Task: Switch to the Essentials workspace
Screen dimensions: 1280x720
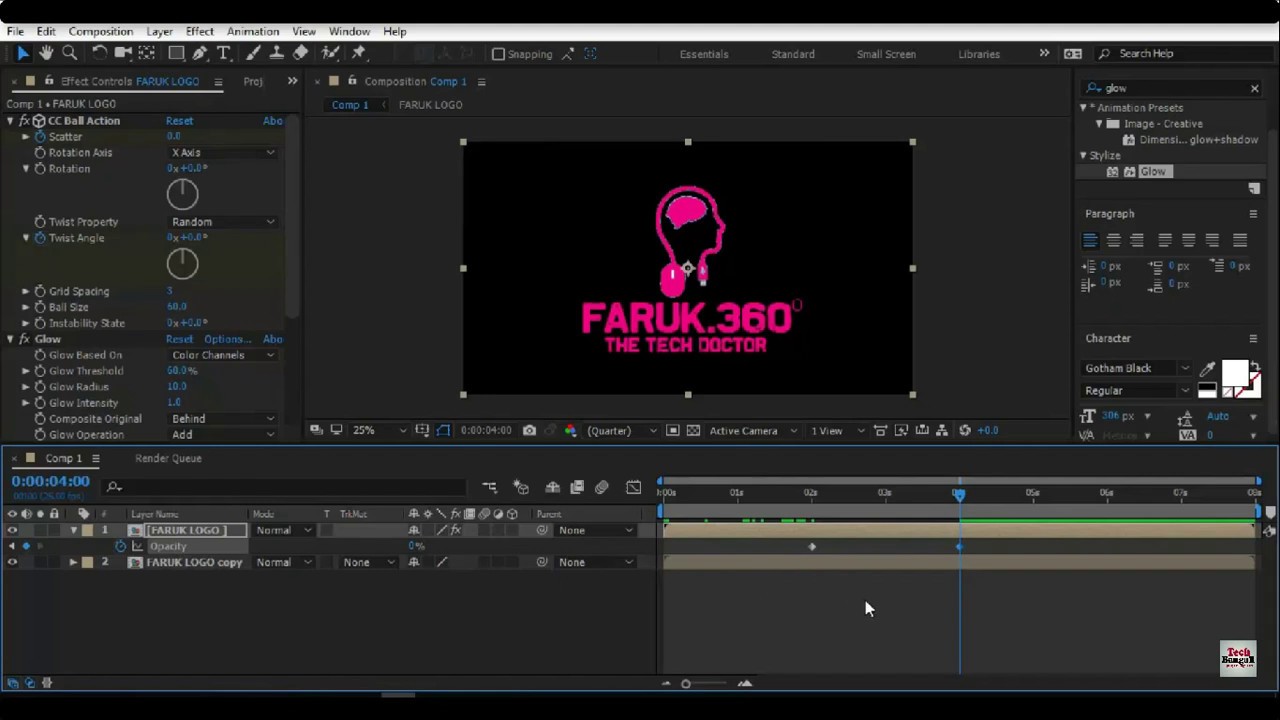Action: pos(704,54)
